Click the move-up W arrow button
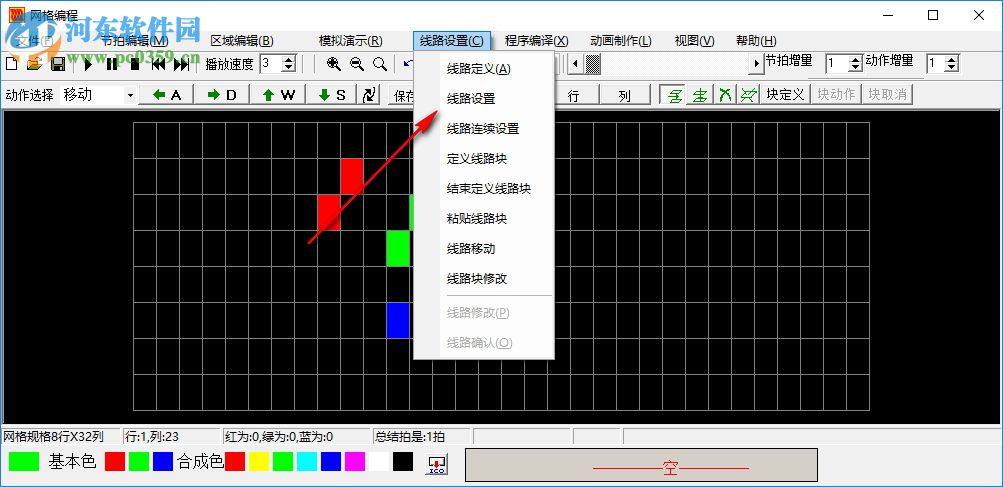Viewport: 1003px width, 487px height. pyautogui.click(x=278, y=95)
